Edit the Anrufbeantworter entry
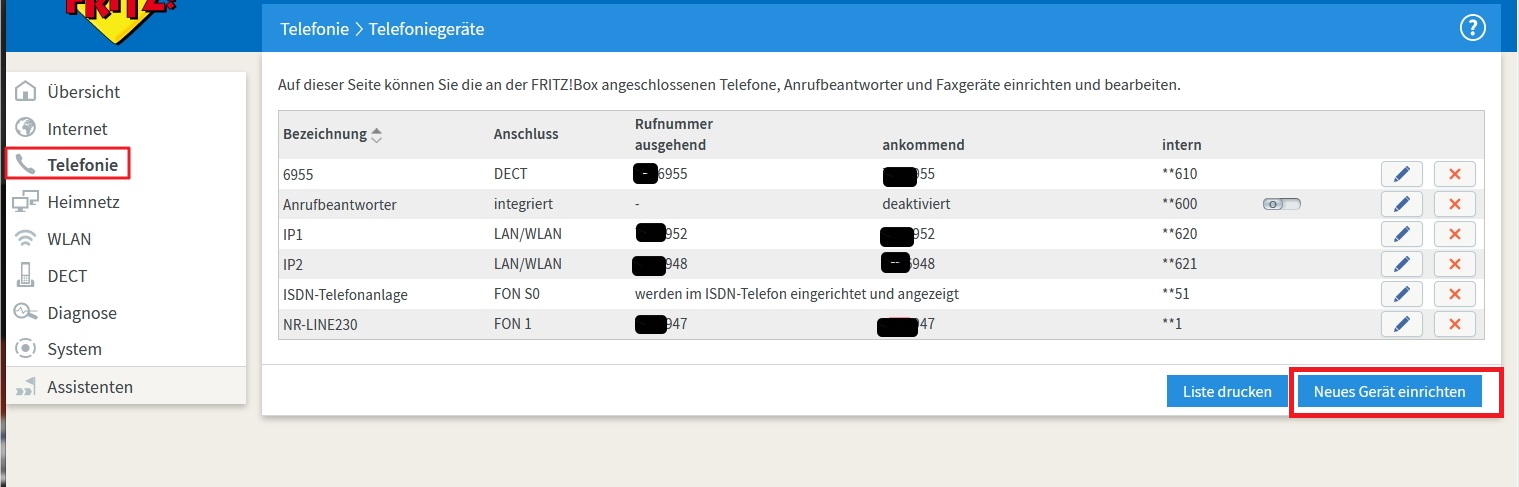1519x487 pixels. pyautogui.click(x=1402, y=204)
